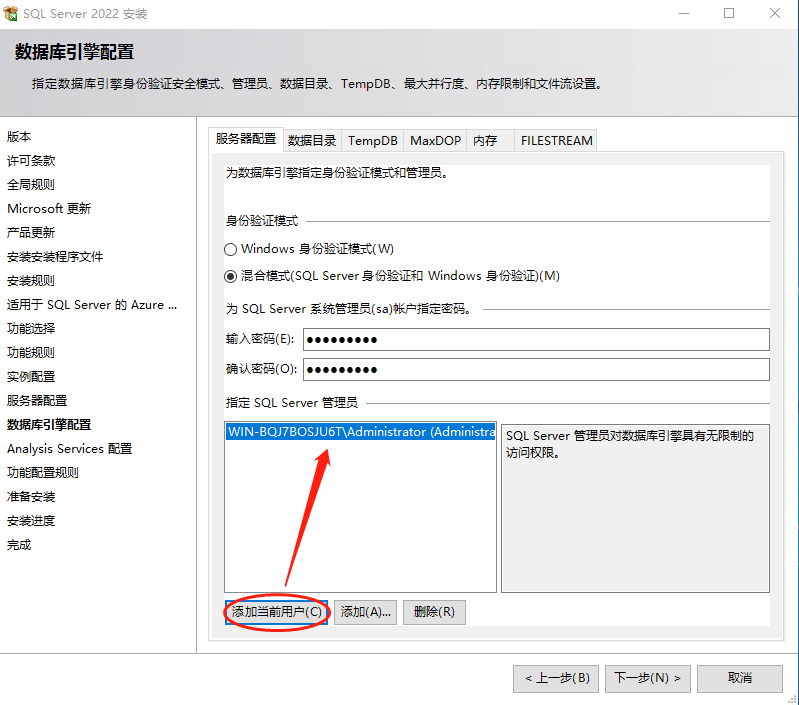Click the SQL Server setup title bar icon
Image resolution: width=799 pixels, height=705 pixels.
[x=10, y=13]
